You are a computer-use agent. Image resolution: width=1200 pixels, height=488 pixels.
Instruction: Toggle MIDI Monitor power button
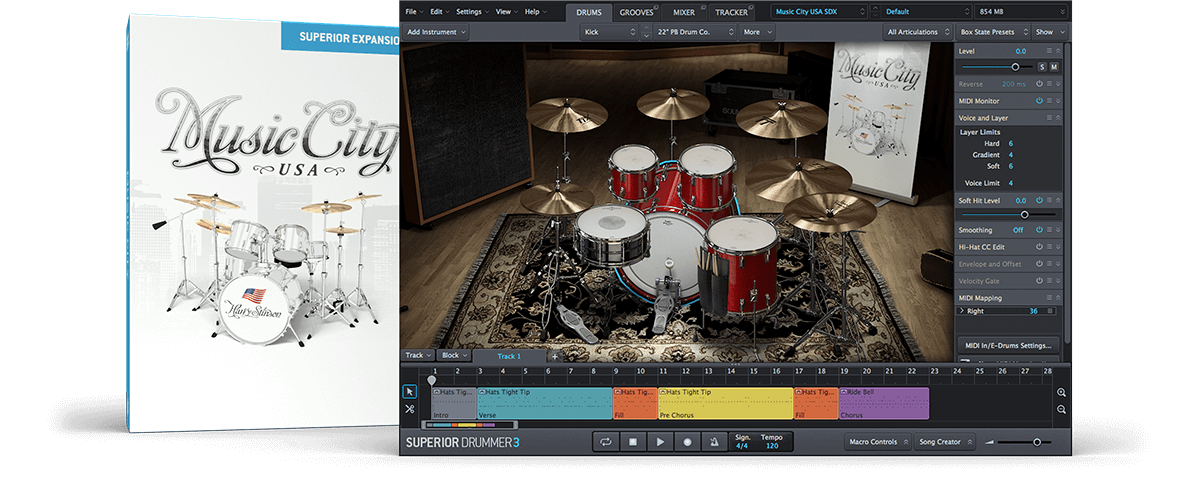coord(1039,101)
